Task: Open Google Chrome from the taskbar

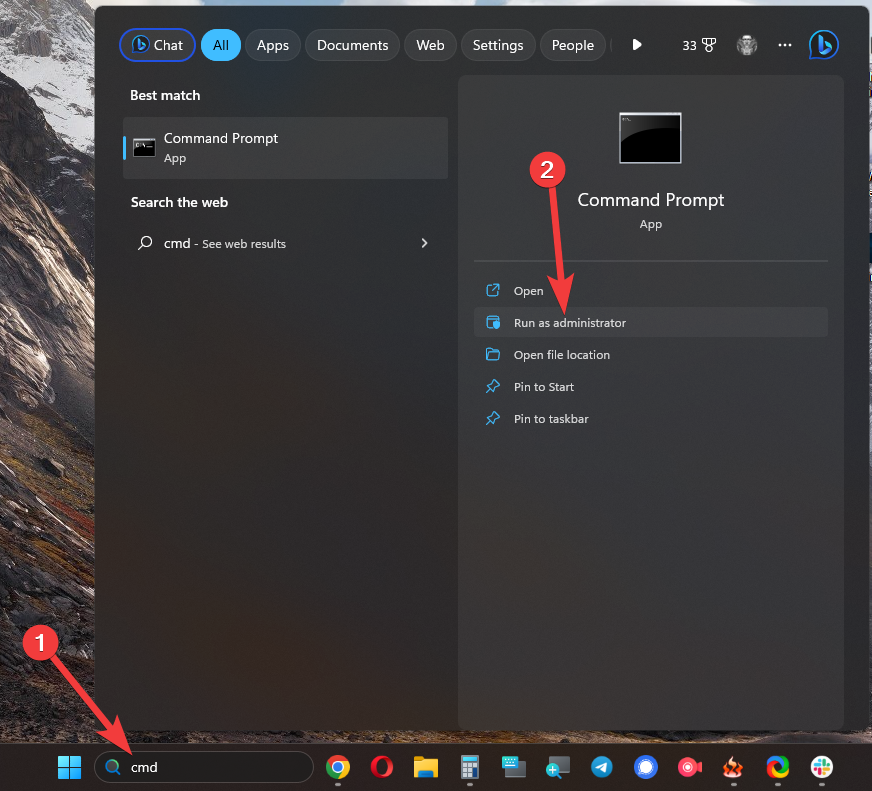Action: 338,767
